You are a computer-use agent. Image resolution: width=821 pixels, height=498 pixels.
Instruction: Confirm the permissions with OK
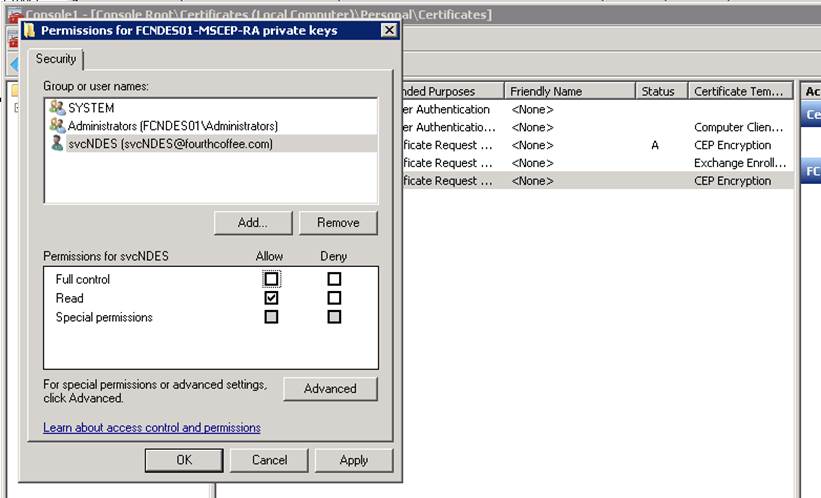click(183, 460)
